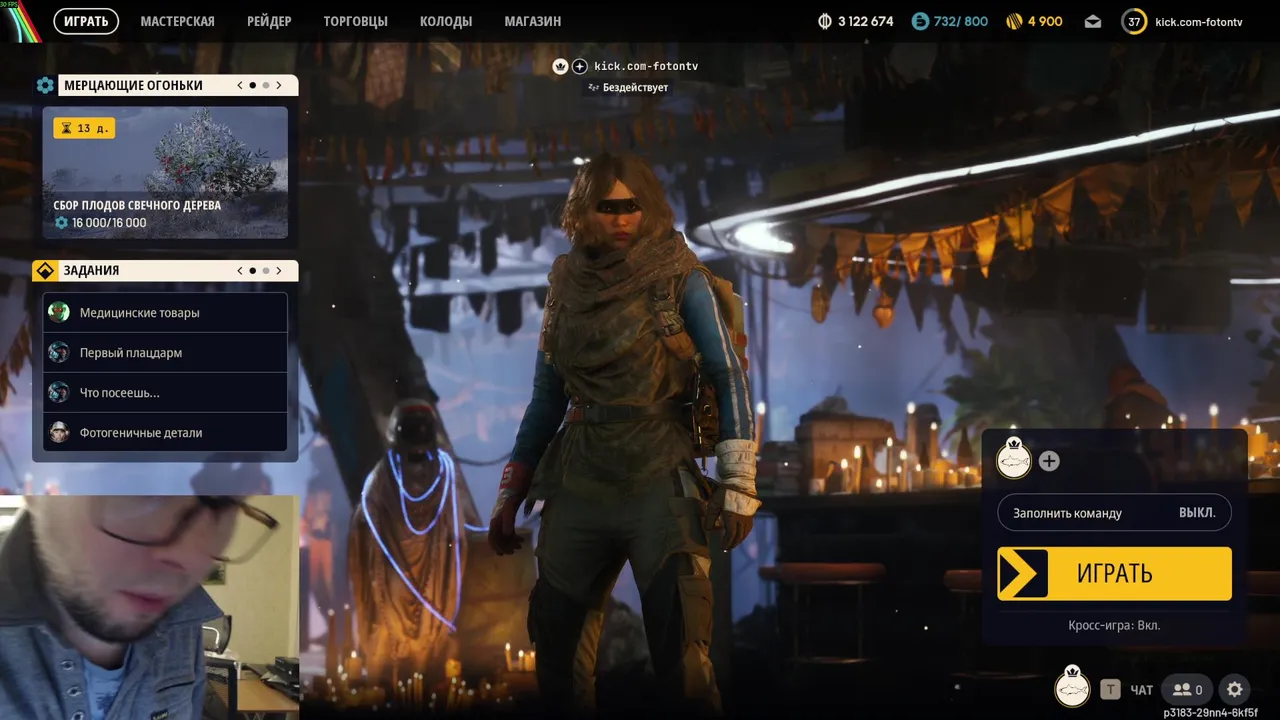This screenshot has height=720, width=1280.
Task: Open the РЕЙДЕР tab
Action: coord(269,21)
